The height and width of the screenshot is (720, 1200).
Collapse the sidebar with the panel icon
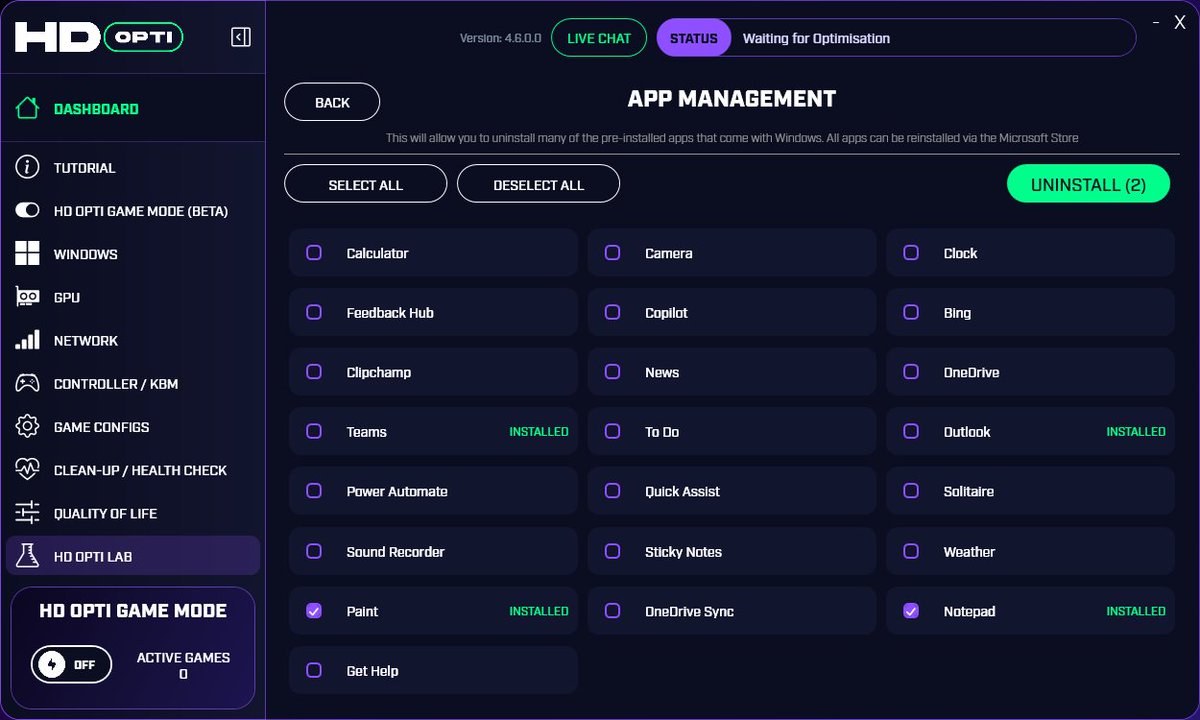point(241,37)
